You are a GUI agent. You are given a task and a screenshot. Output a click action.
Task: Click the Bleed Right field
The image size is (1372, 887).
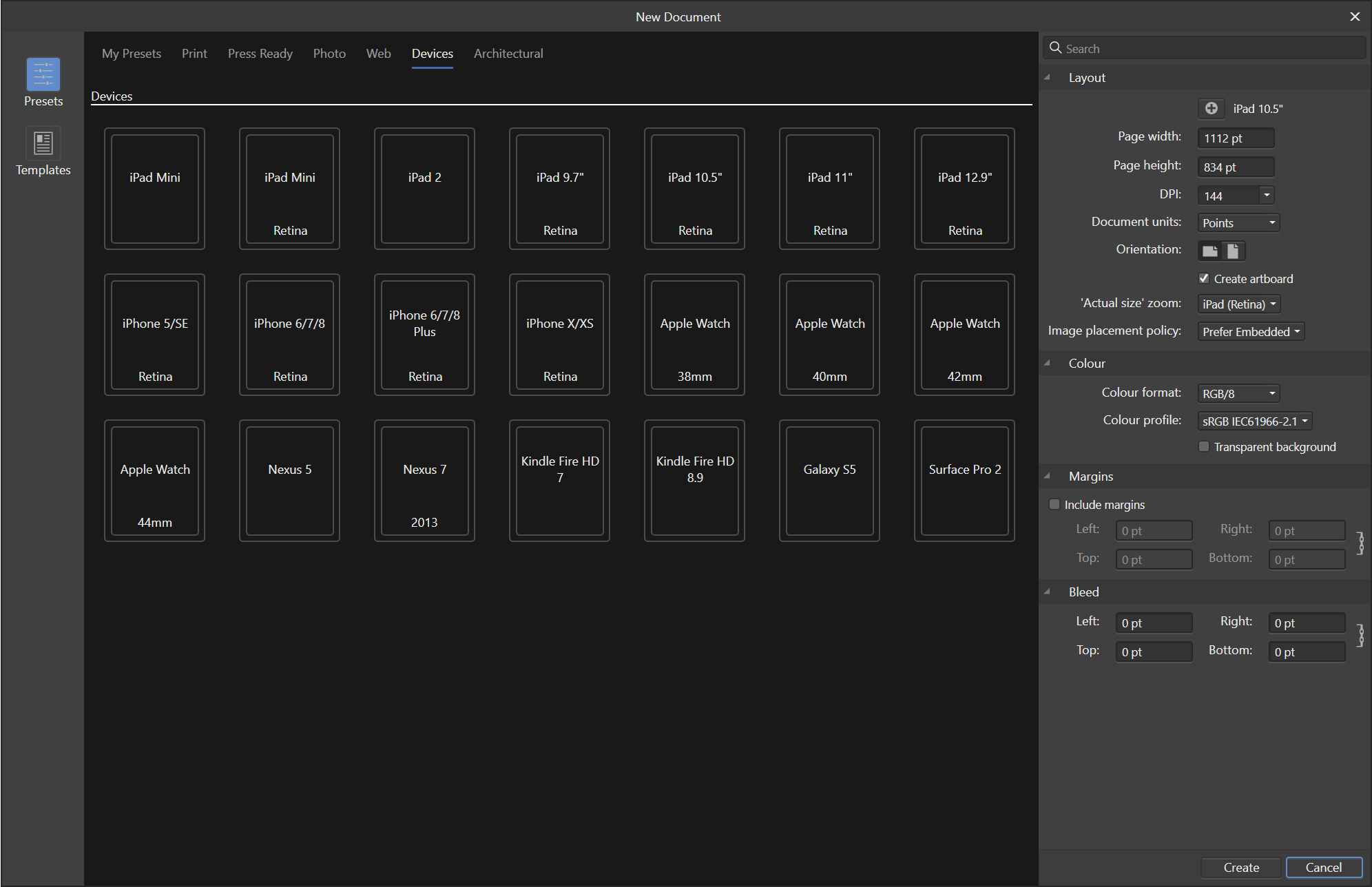coord(1307,623)
